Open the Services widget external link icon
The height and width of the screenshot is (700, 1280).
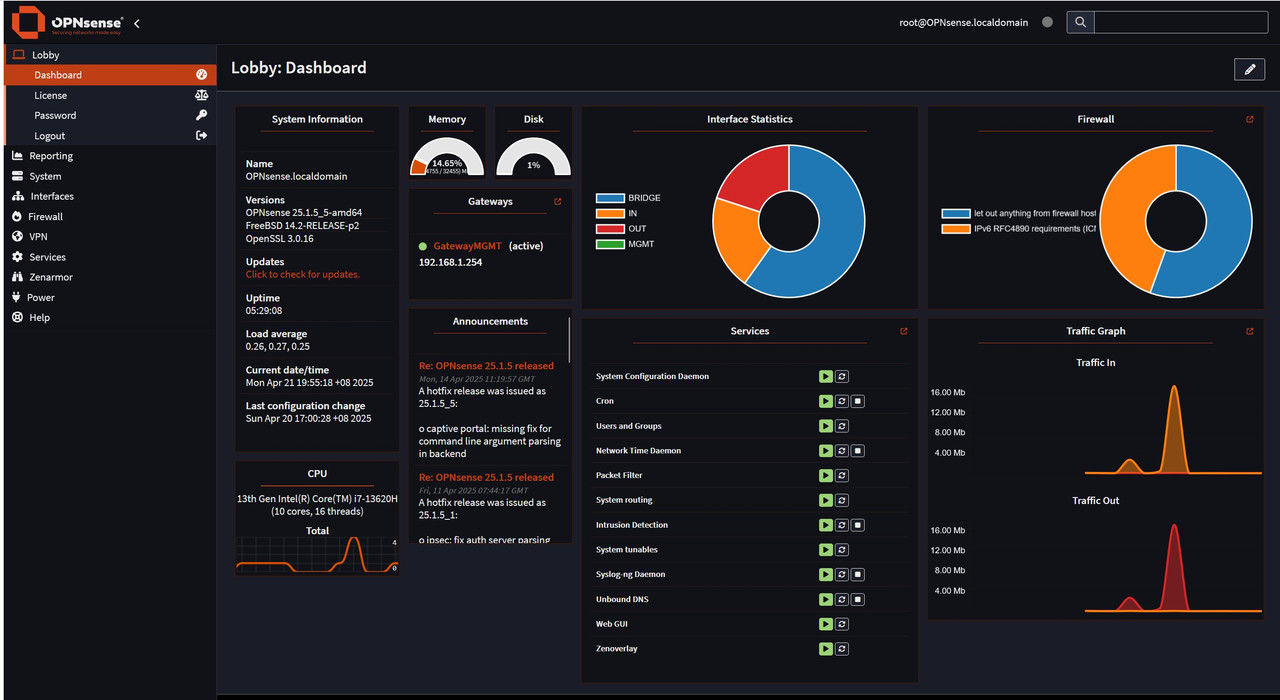pyautogui.click(x=904, y=331)
